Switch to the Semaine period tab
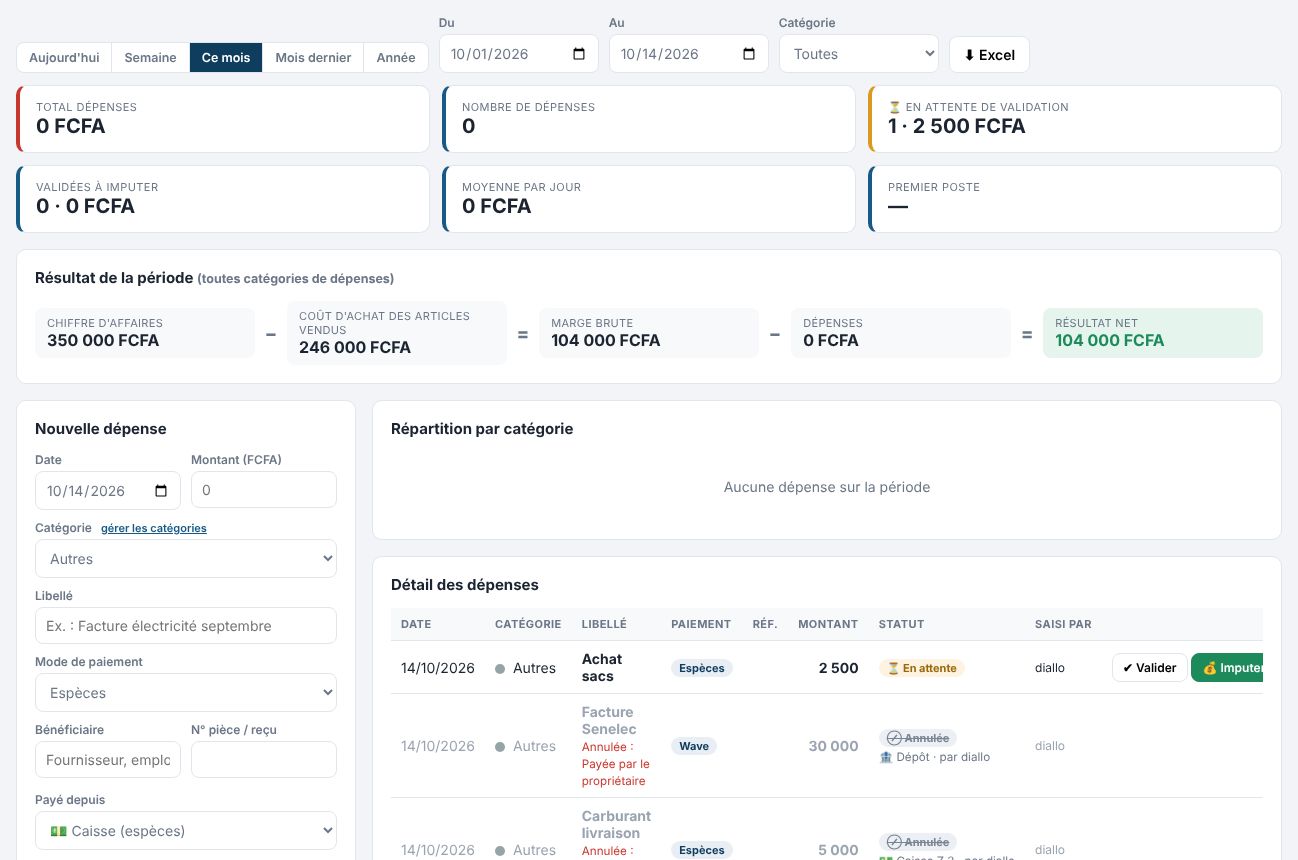Image resolution: width=1298 pixels, height=860 pixels. (150, 57)
